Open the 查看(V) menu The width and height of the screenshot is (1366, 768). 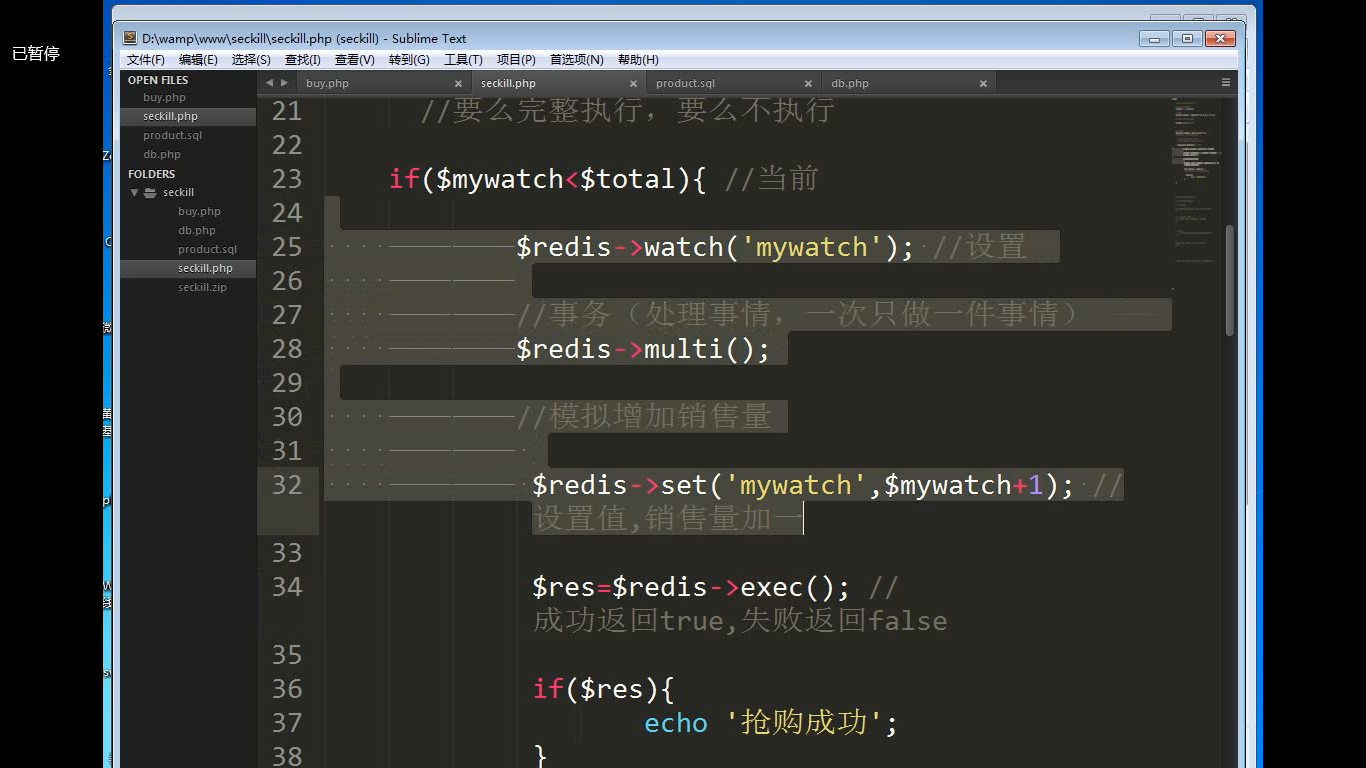pos(354,60)
